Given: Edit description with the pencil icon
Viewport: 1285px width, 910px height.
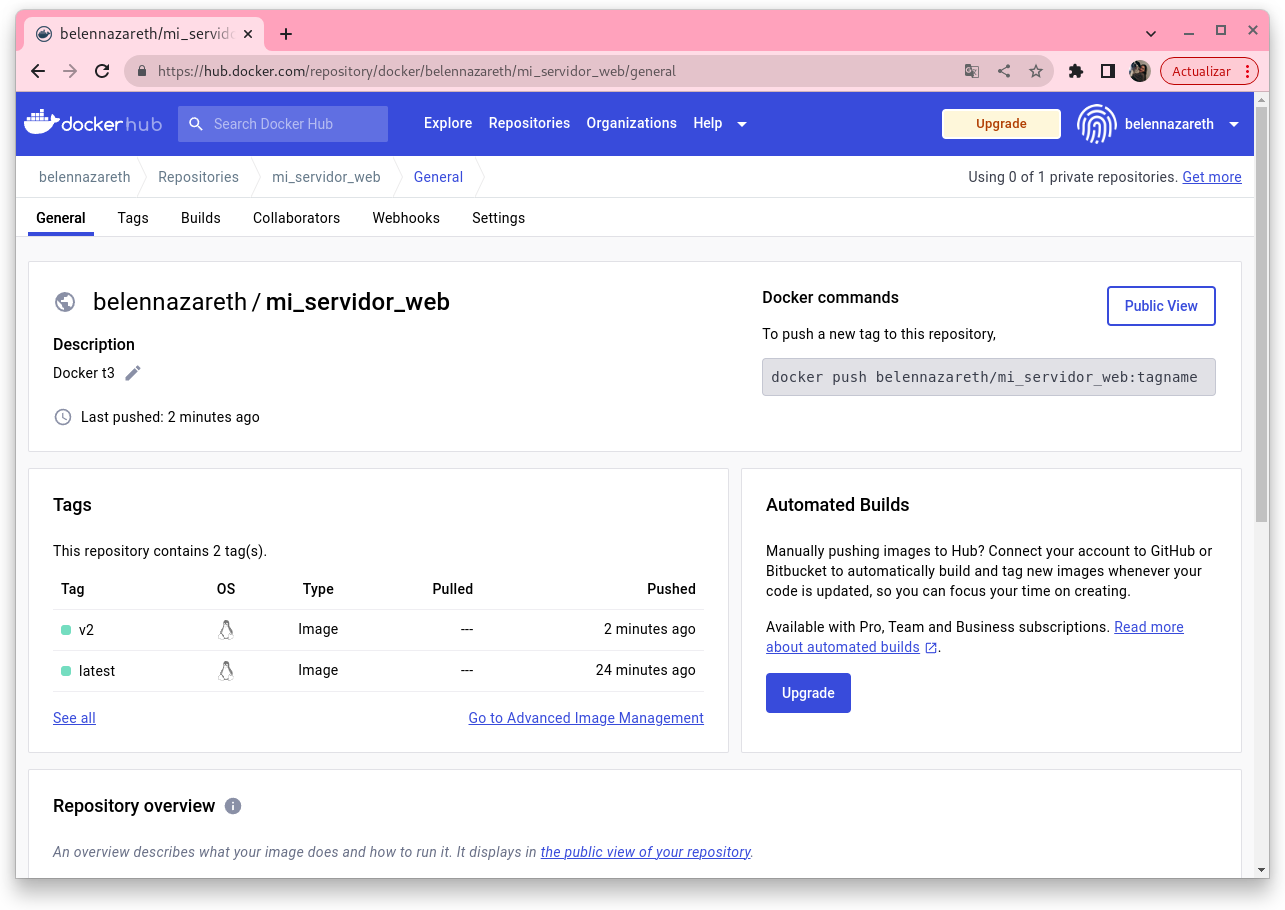Looking at the screenshot, I should (133, 373).
